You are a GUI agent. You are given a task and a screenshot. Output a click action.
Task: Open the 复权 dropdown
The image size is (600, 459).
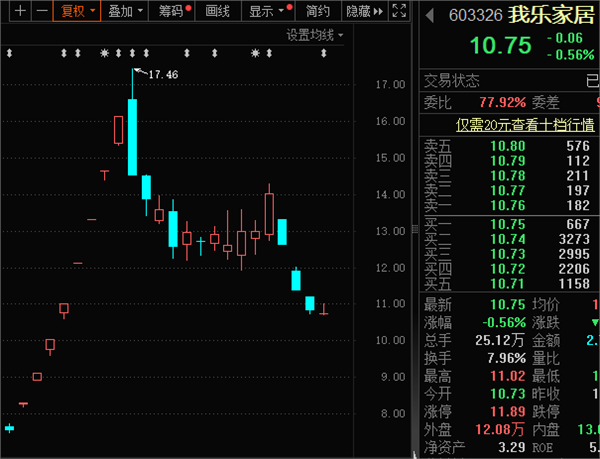click(77, 11)
